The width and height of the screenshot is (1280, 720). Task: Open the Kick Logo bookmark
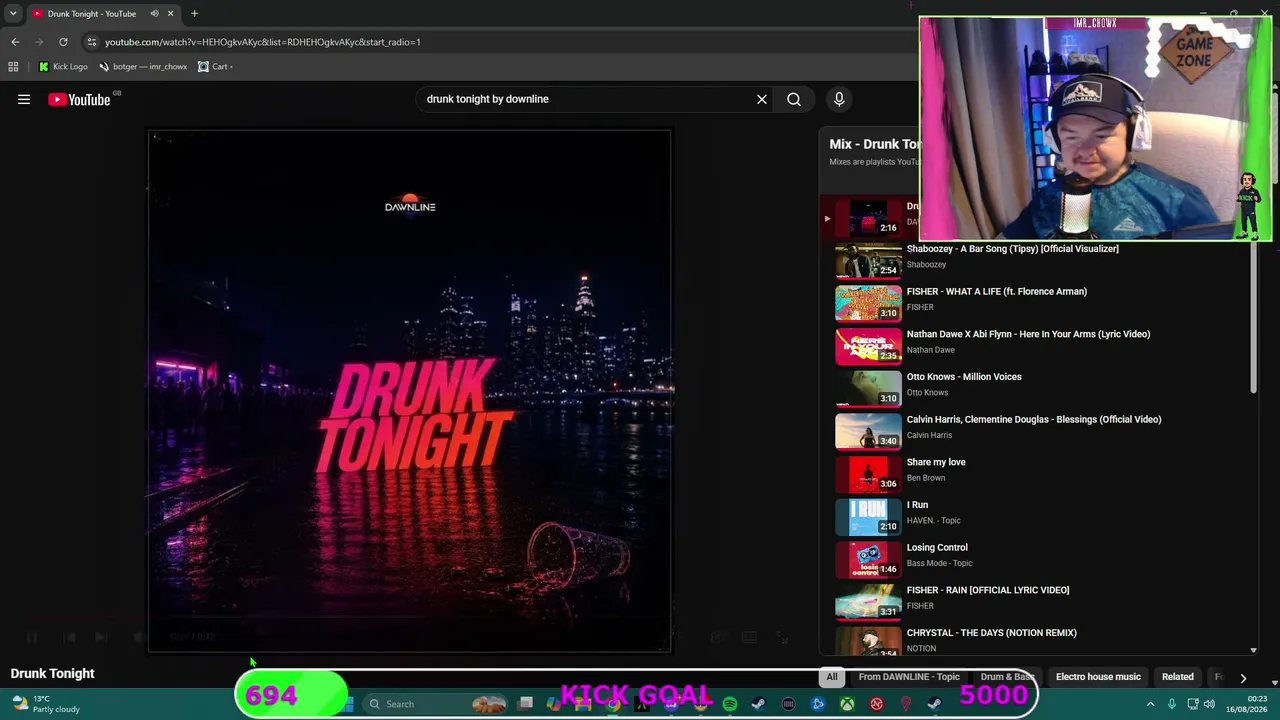tap(63, 67)
